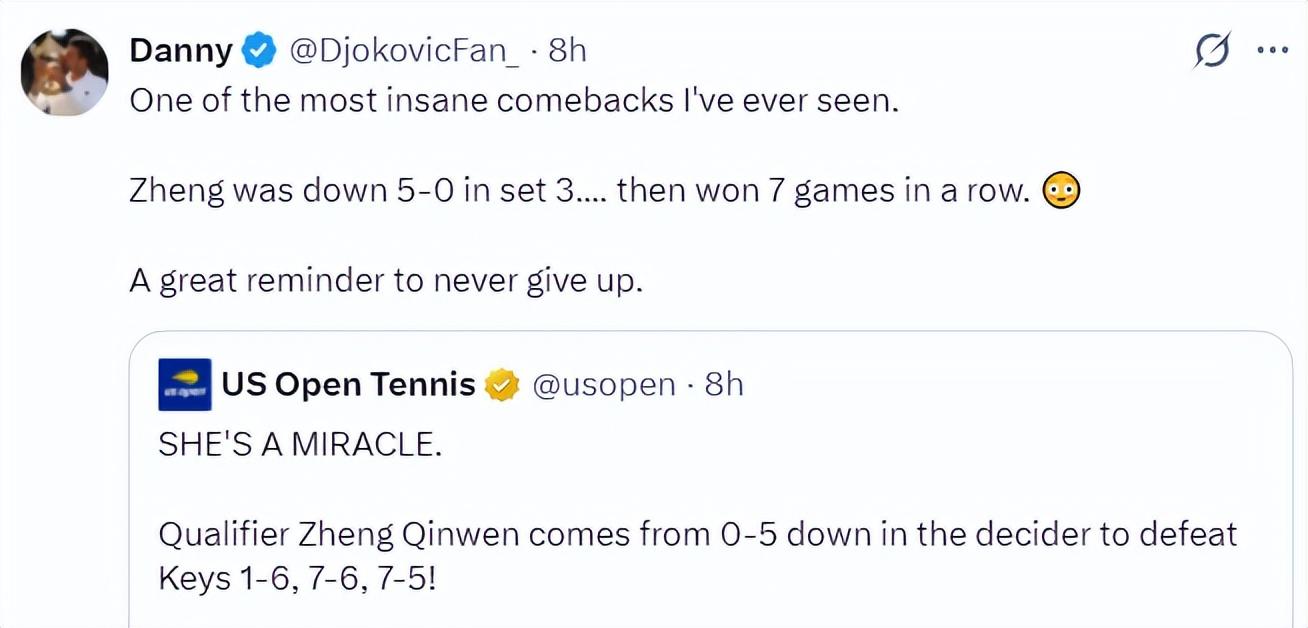Screen dimensions: 1308x628
Task: Click the flushed face emoji
Action: pyautogui.click(x=1060, y=190)
